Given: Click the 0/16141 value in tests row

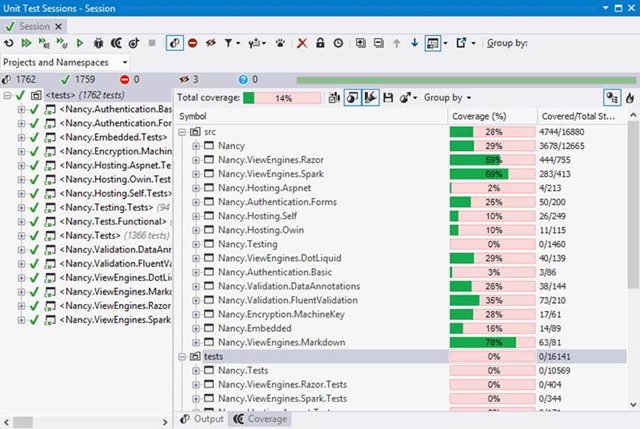Looking at the screenshot, I should click(554, 356).
